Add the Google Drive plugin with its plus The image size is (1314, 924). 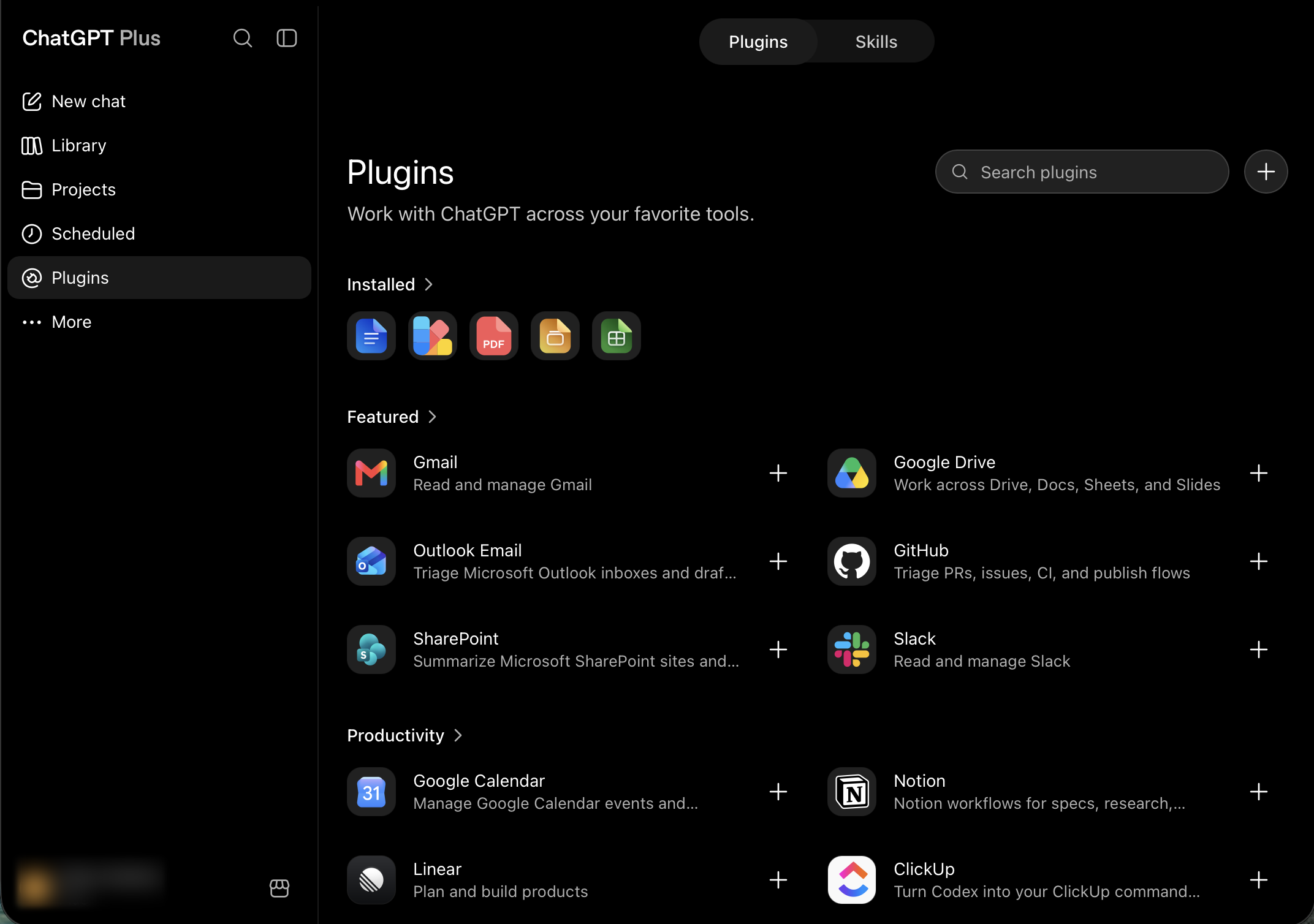[x=1259, y=473]
